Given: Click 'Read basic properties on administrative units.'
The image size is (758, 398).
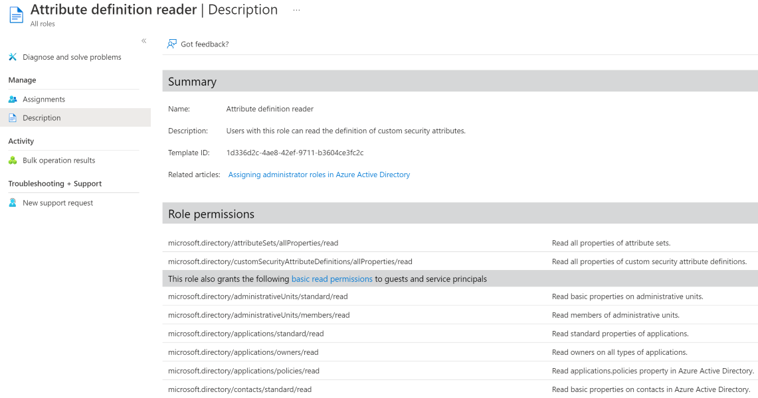Looking at the screenshot, I should pyautogui.click(x=627, y=296).
